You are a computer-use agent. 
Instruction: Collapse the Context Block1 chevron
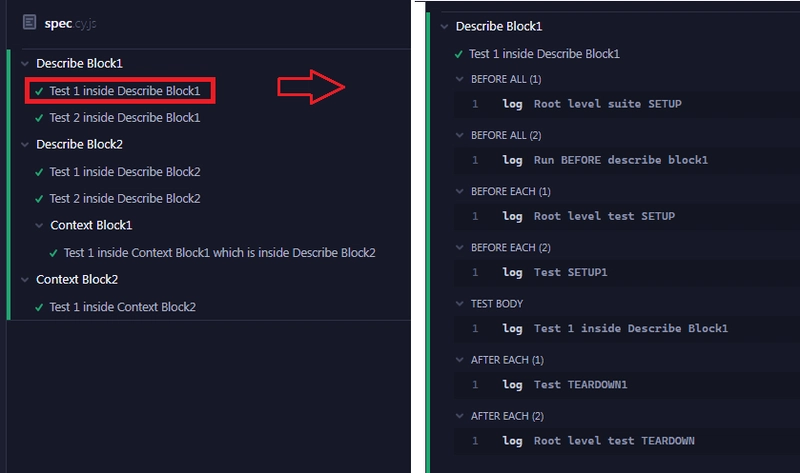39,226
